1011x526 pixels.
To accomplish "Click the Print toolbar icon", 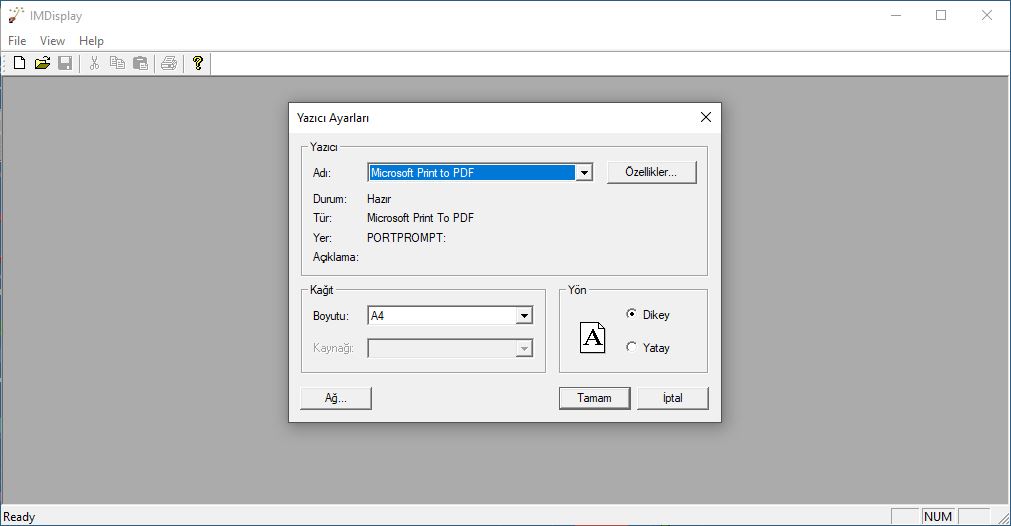I will click(x=169, y=63).
